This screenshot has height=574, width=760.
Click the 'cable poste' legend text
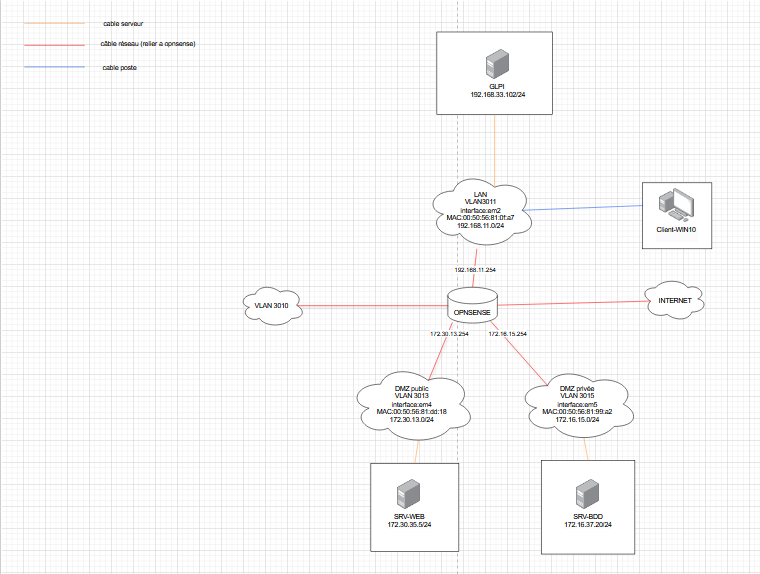[121, 67]
